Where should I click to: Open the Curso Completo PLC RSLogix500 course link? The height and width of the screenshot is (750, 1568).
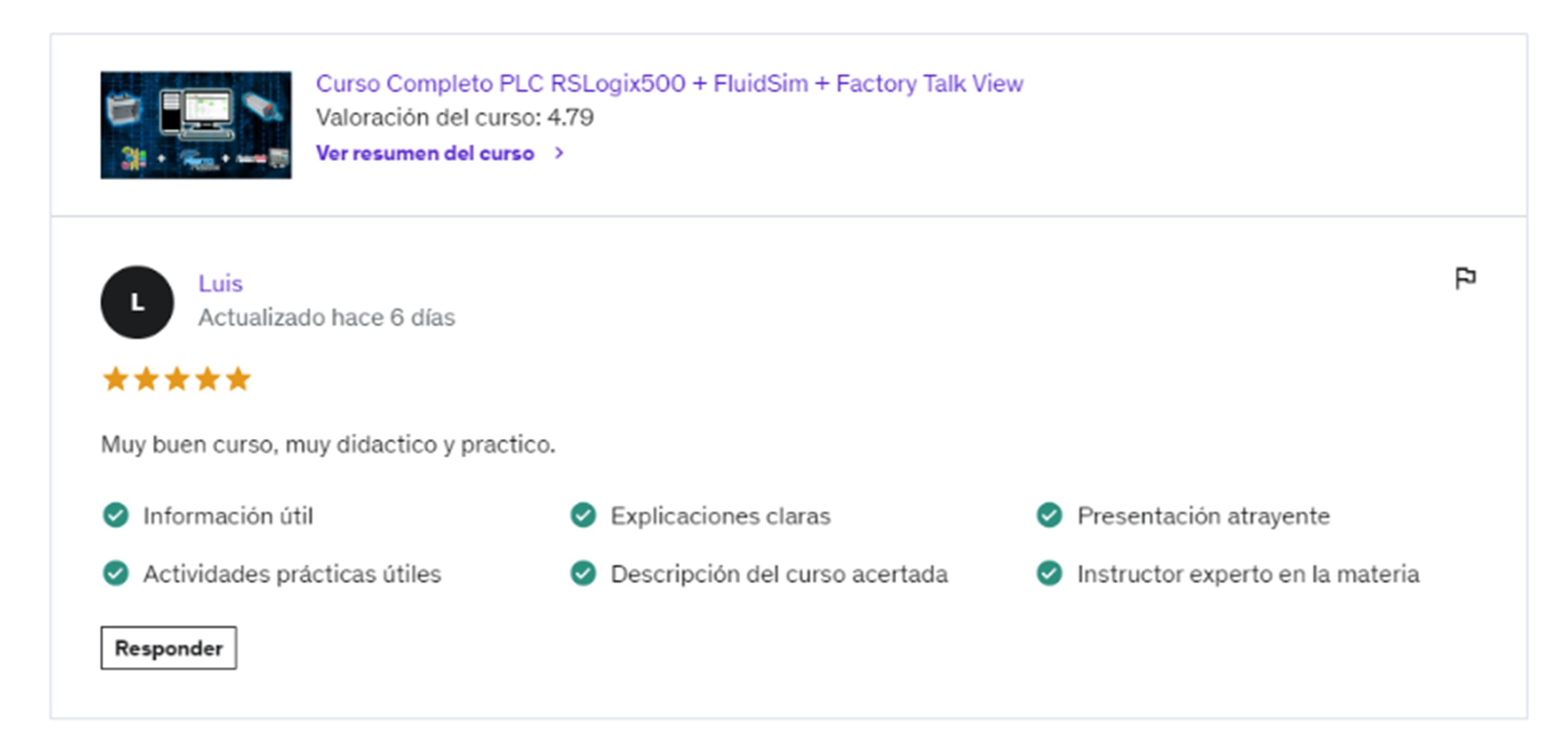(x=669, y=83)
